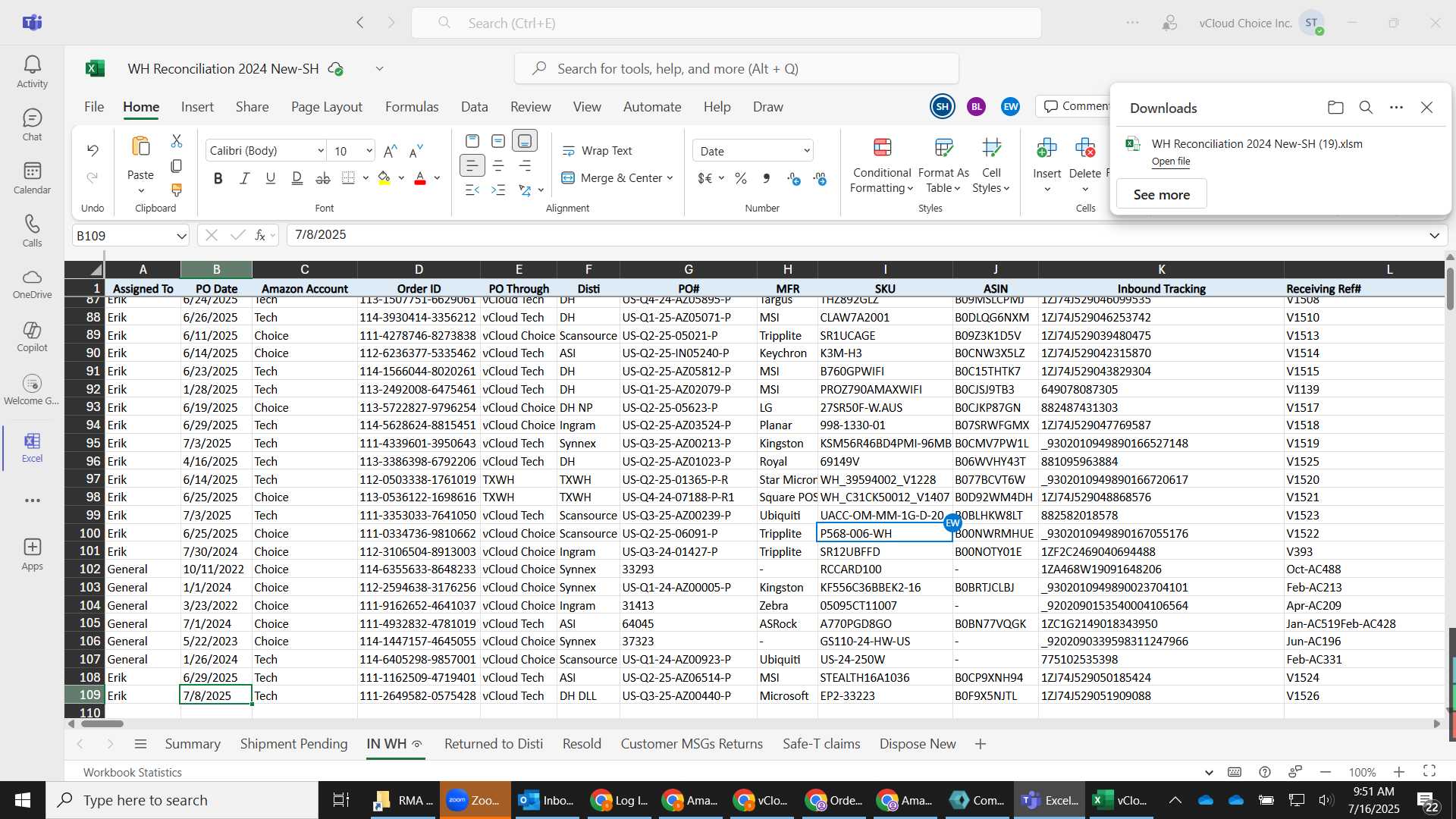Click See more in Downloads
The height and width of the screenshot is (819, 1456).
point(1161,195)
